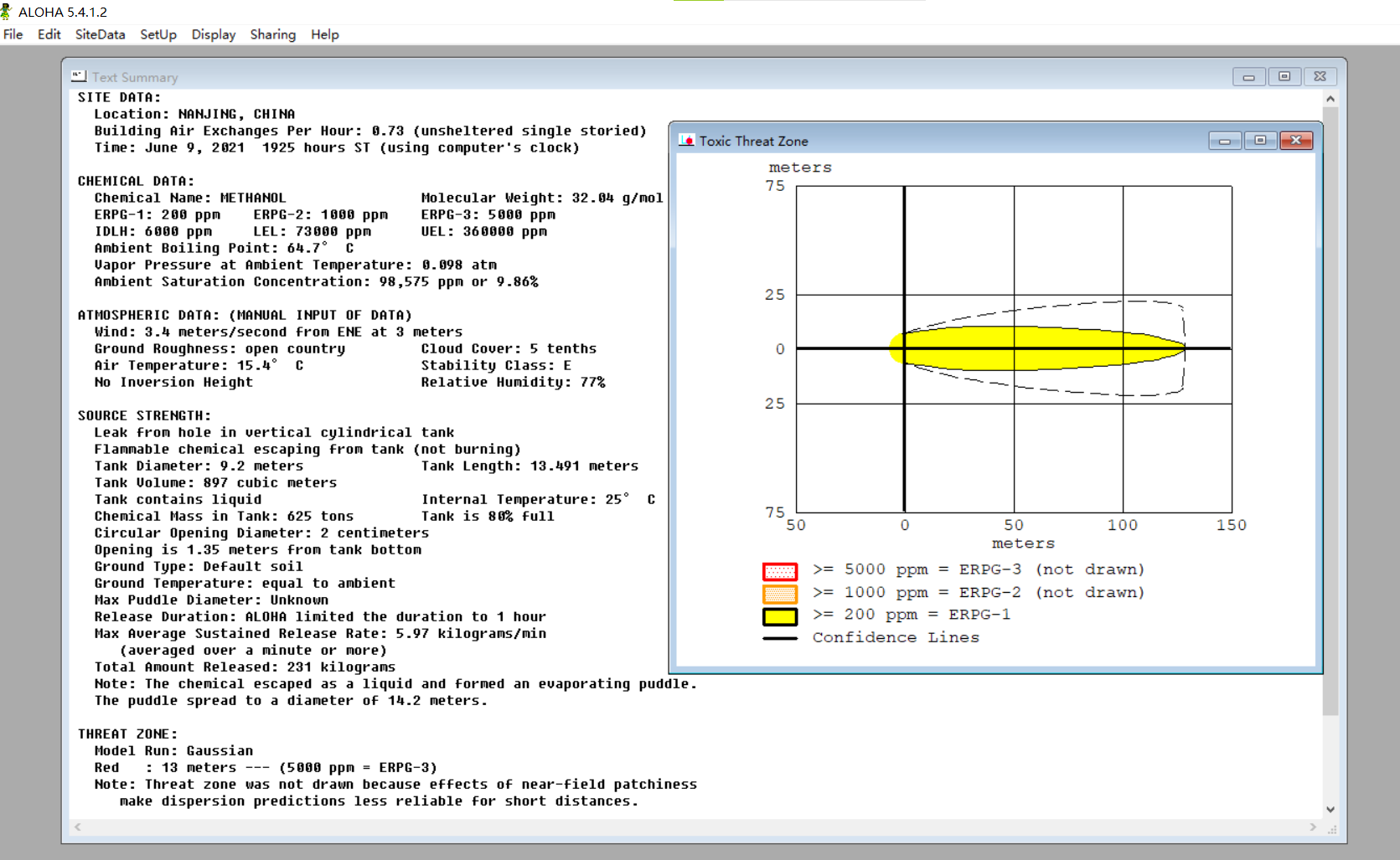Open the File menu
Viewport: 1400px width, 860px height.
(x=13, y=34)
